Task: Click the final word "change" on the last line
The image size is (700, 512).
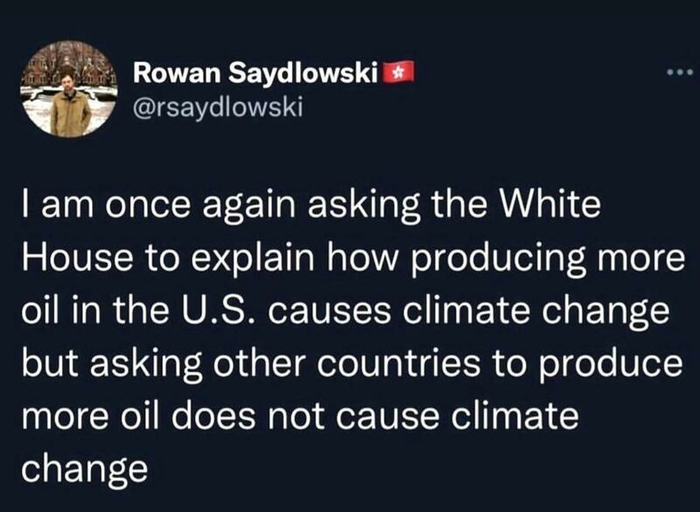Action: 83,465
